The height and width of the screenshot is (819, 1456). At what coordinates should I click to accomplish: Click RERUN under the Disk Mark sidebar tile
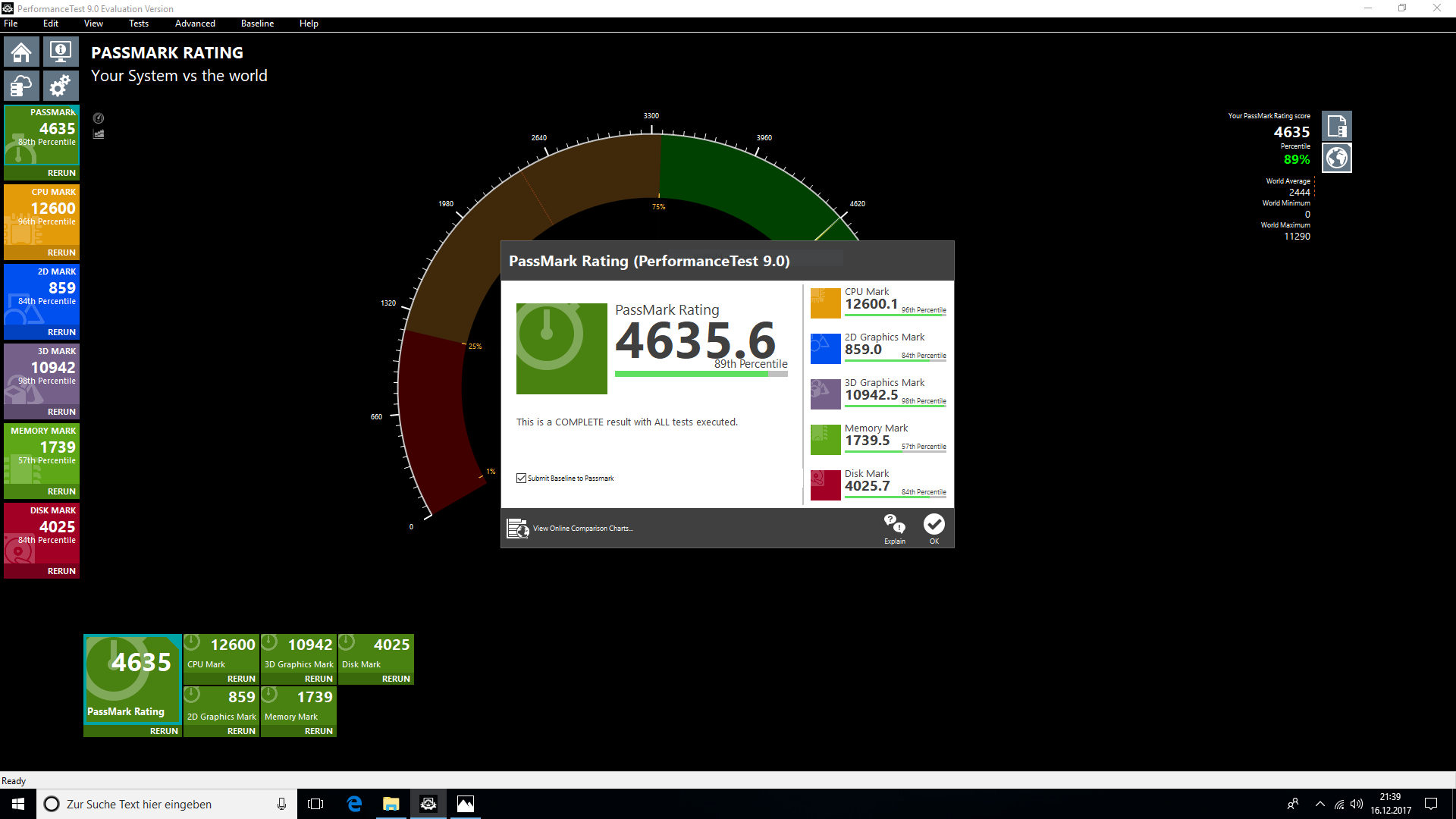(61, 571)
